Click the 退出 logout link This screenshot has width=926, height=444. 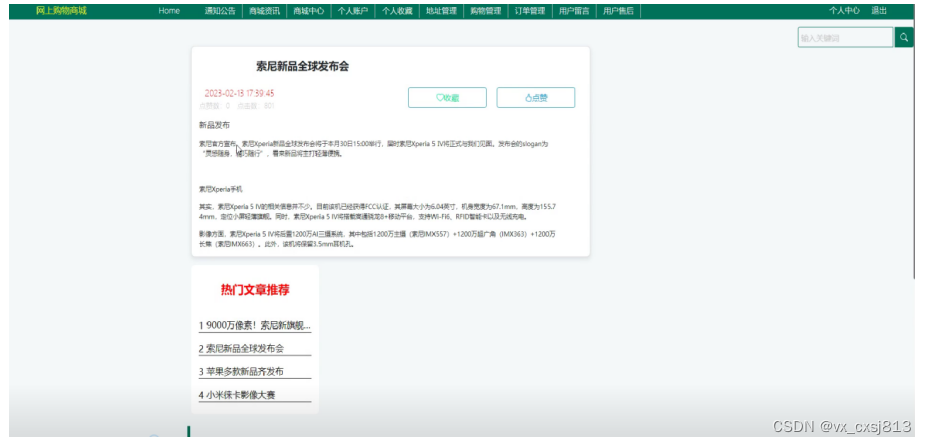click(879, 11)
